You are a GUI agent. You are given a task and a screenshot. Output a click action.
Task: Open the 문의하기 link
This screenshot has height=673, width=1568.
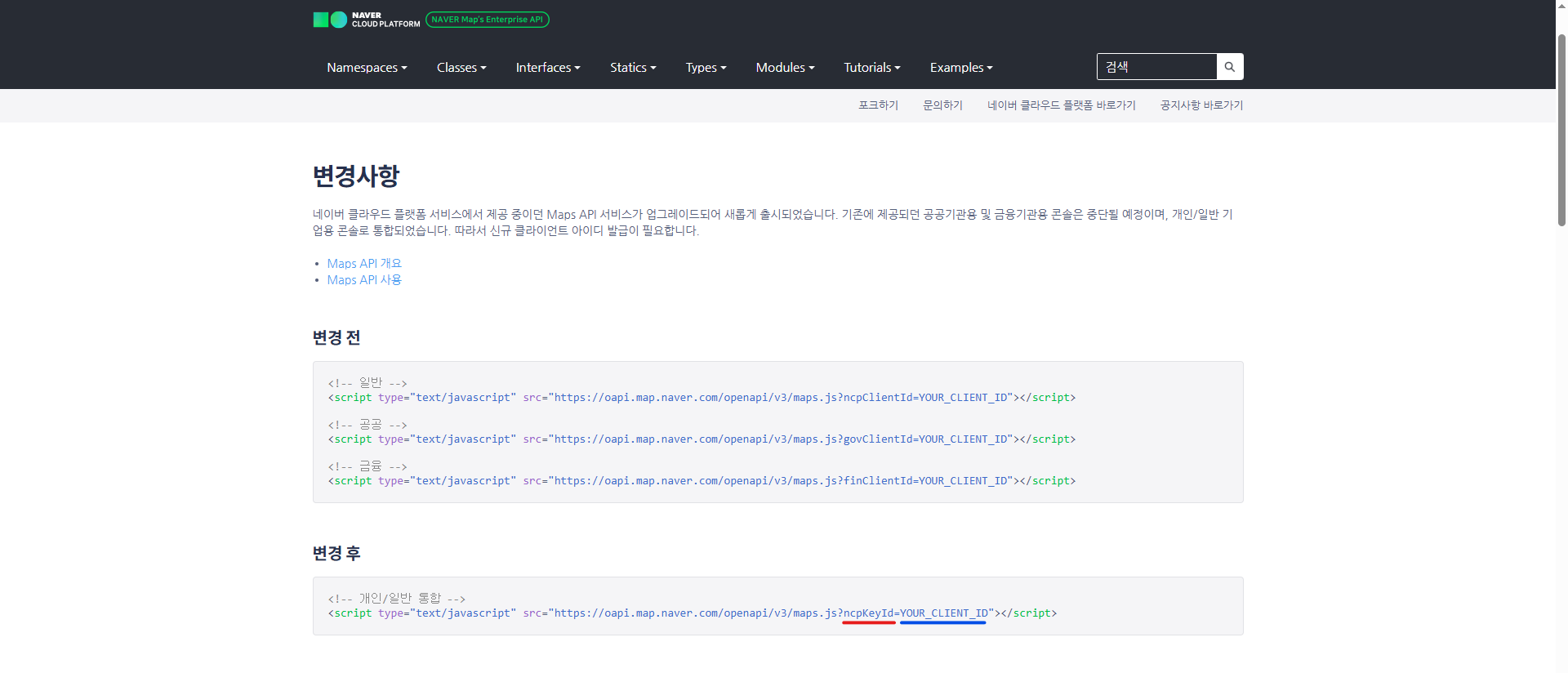942,105
